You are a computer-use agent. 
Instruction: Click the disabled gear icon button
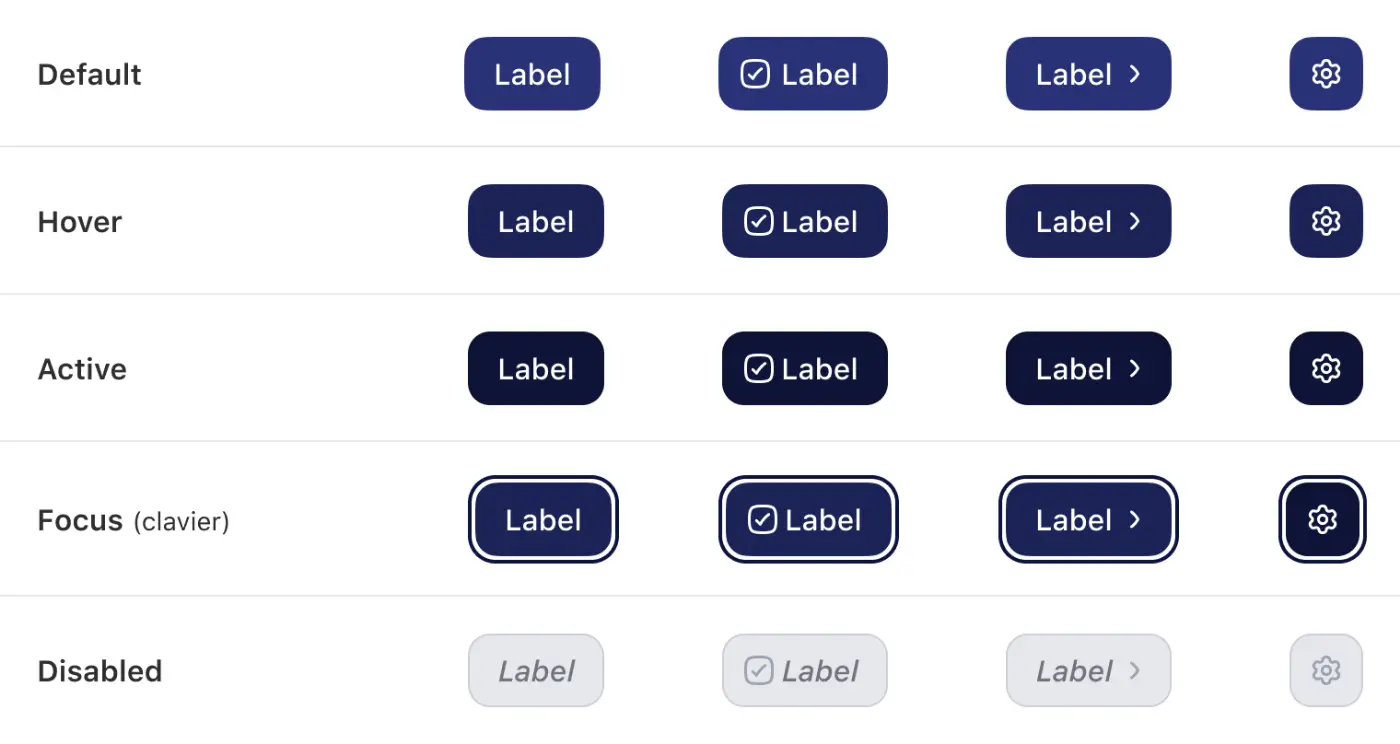point(1326,670)
